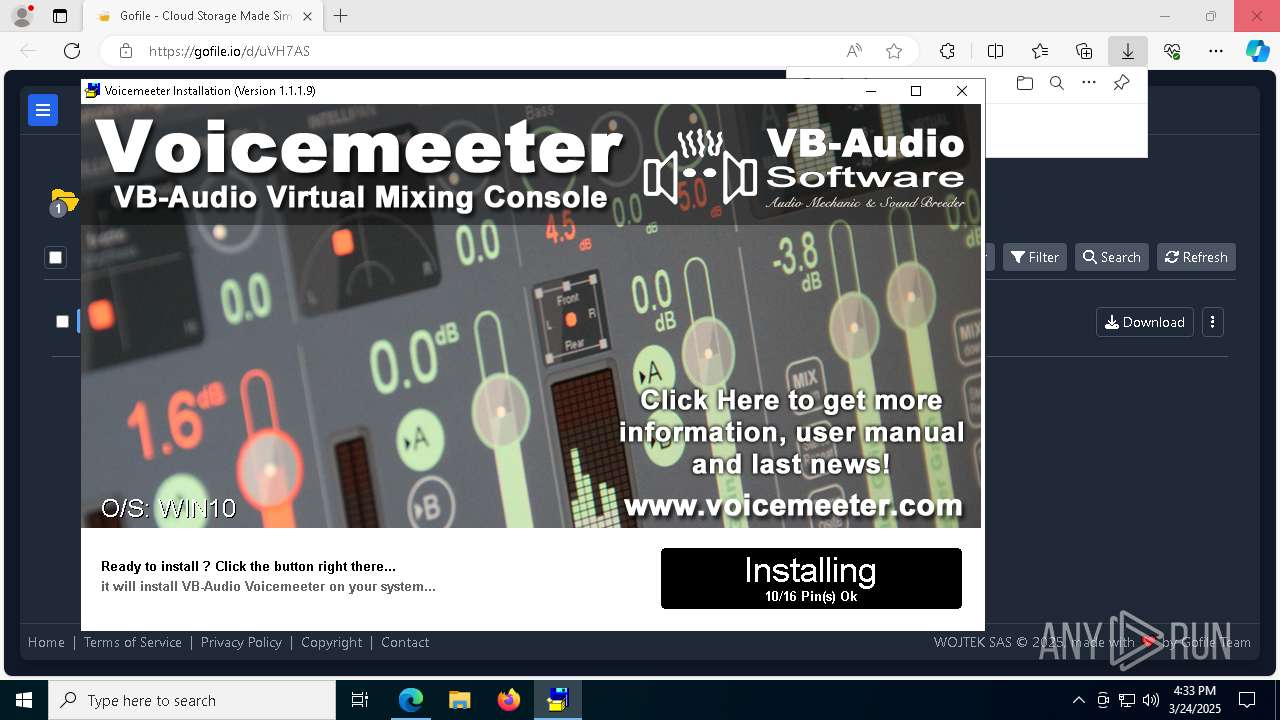The height and width of the screenshot is (720, 1280).
Task: Close the Gofile browser tab
Action: [x=307, y=16]
